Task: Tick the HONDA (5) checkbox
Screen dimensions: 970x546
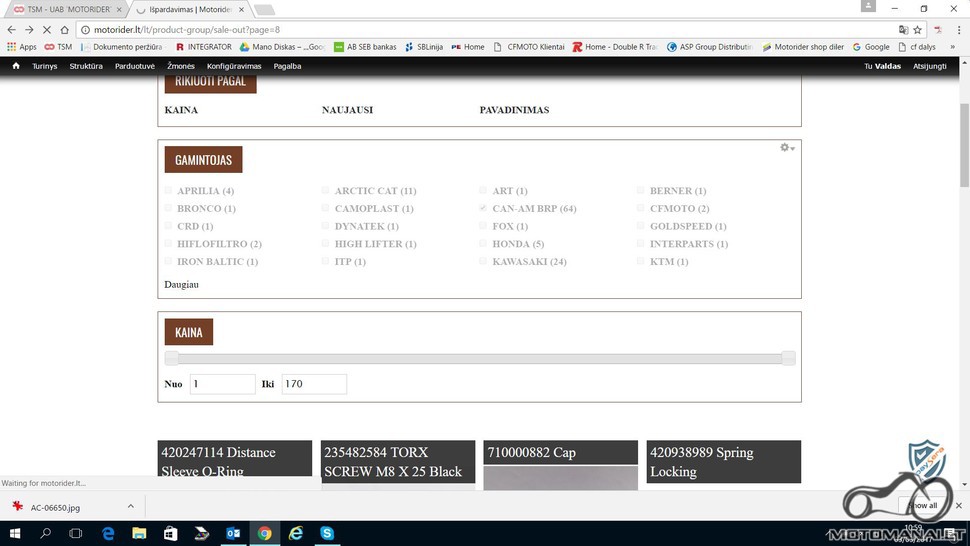Action: click(x=483, y=244)
